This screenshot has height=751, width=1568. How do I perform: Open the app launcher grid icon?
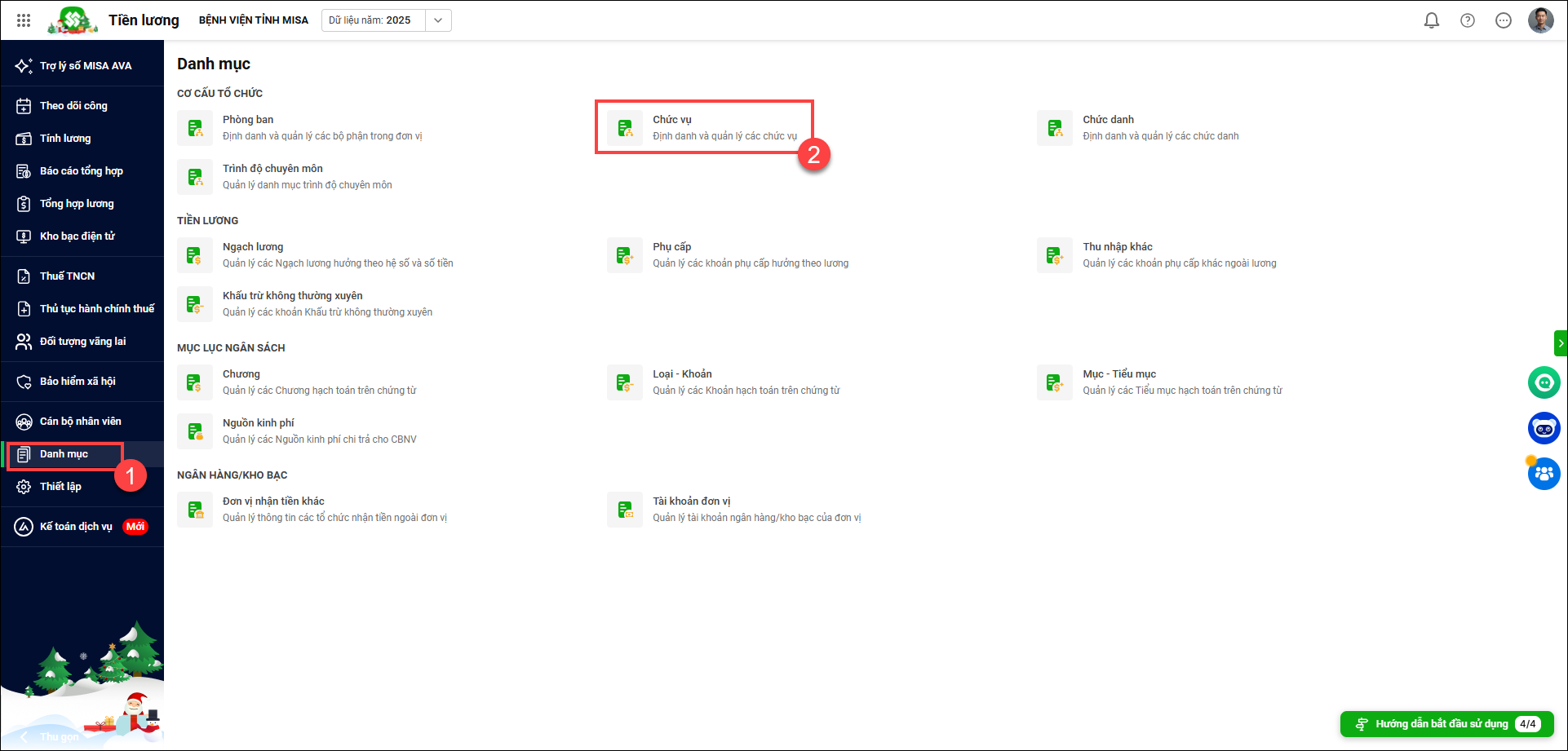tap(24, 20)
